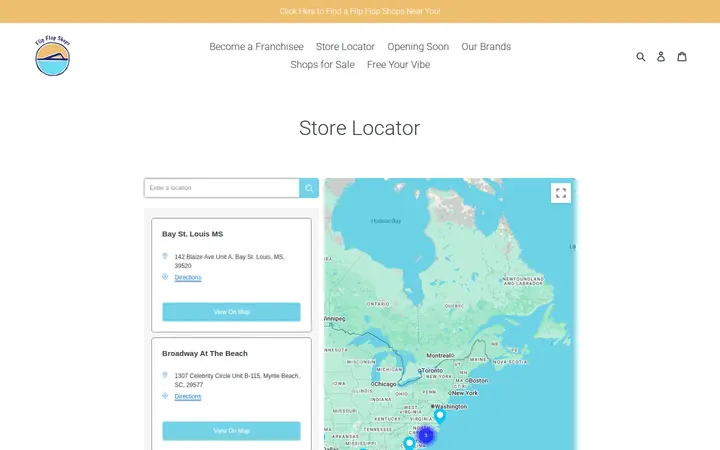720x450 pixels.
Task: Click View On Map for Broadway At The Beach
Action: click(231, 431)
